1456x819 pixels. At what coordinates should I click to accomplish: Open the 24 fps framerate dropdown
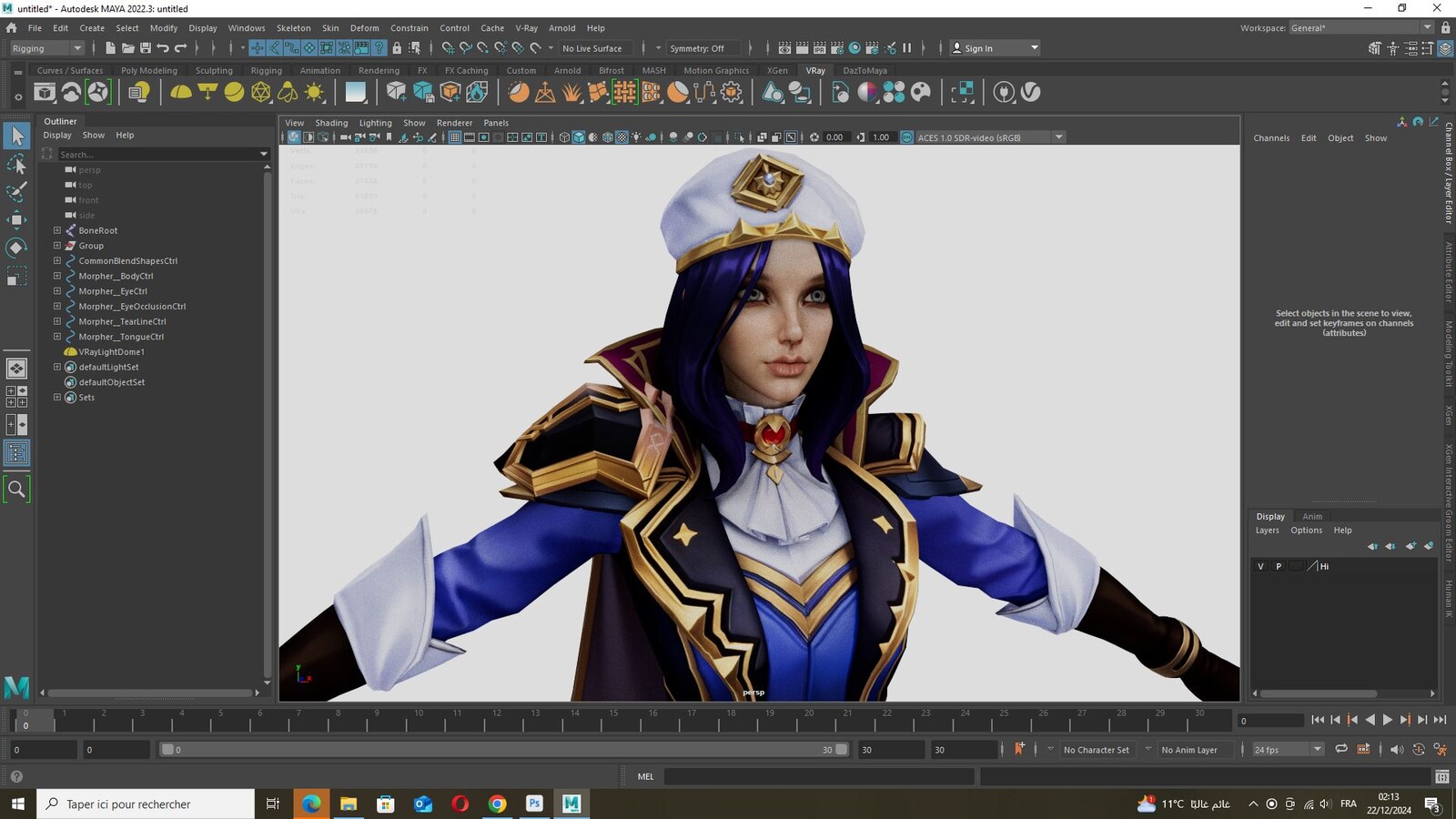pyautogui.click(x=1288, y=750)
